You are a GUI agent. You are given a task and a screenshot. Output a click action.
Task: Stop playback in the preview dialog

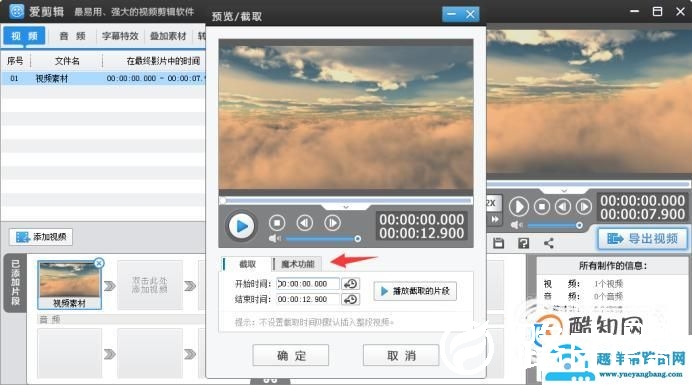277,223
